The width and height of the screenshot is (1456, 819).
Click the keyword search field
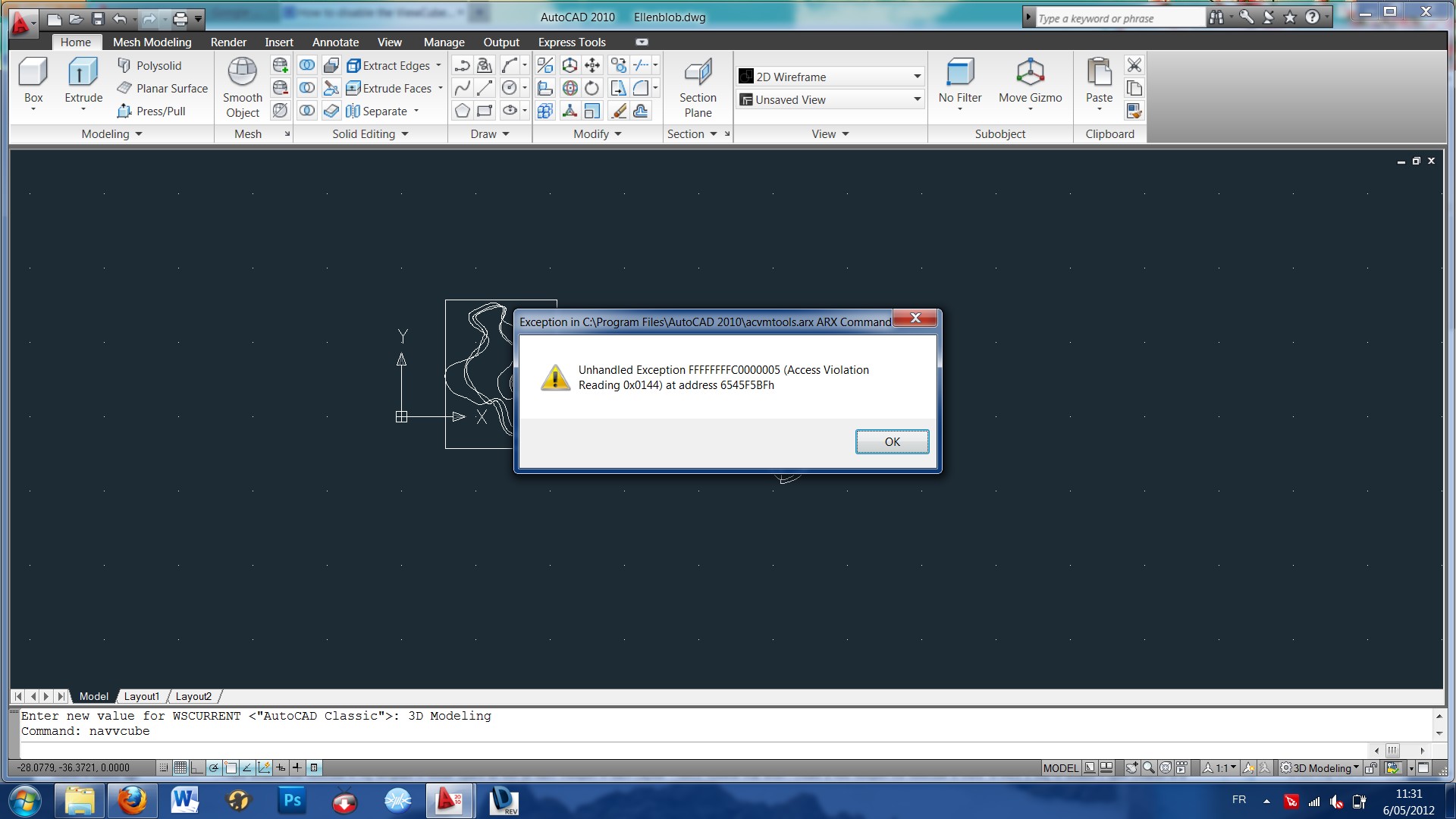point(1119,18)
